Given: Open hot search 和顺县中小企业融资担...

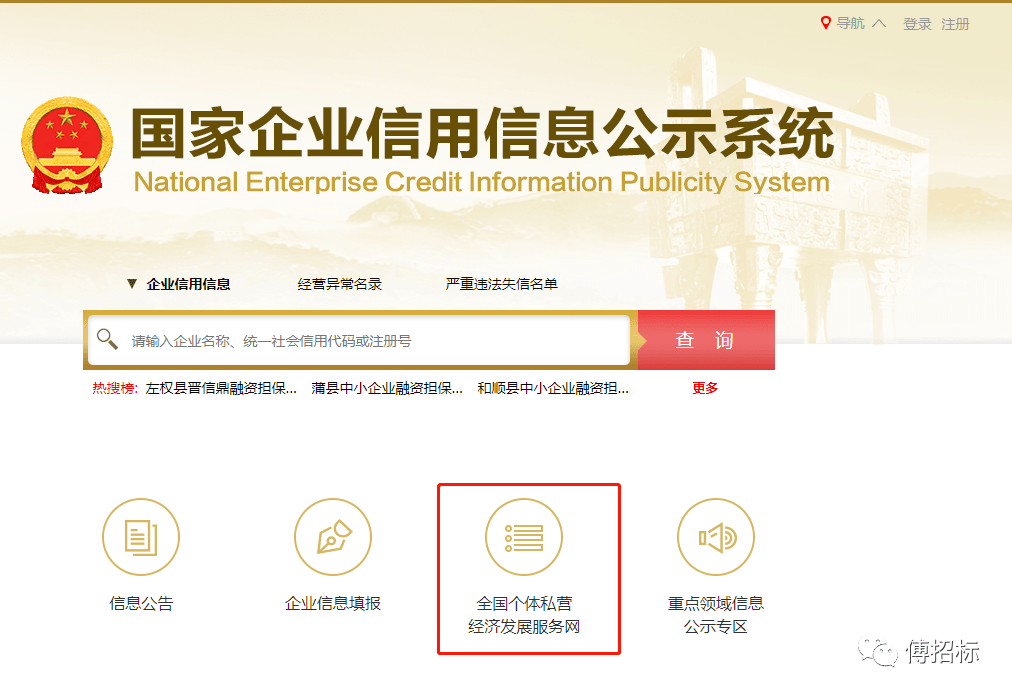Looking at the screenshot, I should tap(553, 388).
